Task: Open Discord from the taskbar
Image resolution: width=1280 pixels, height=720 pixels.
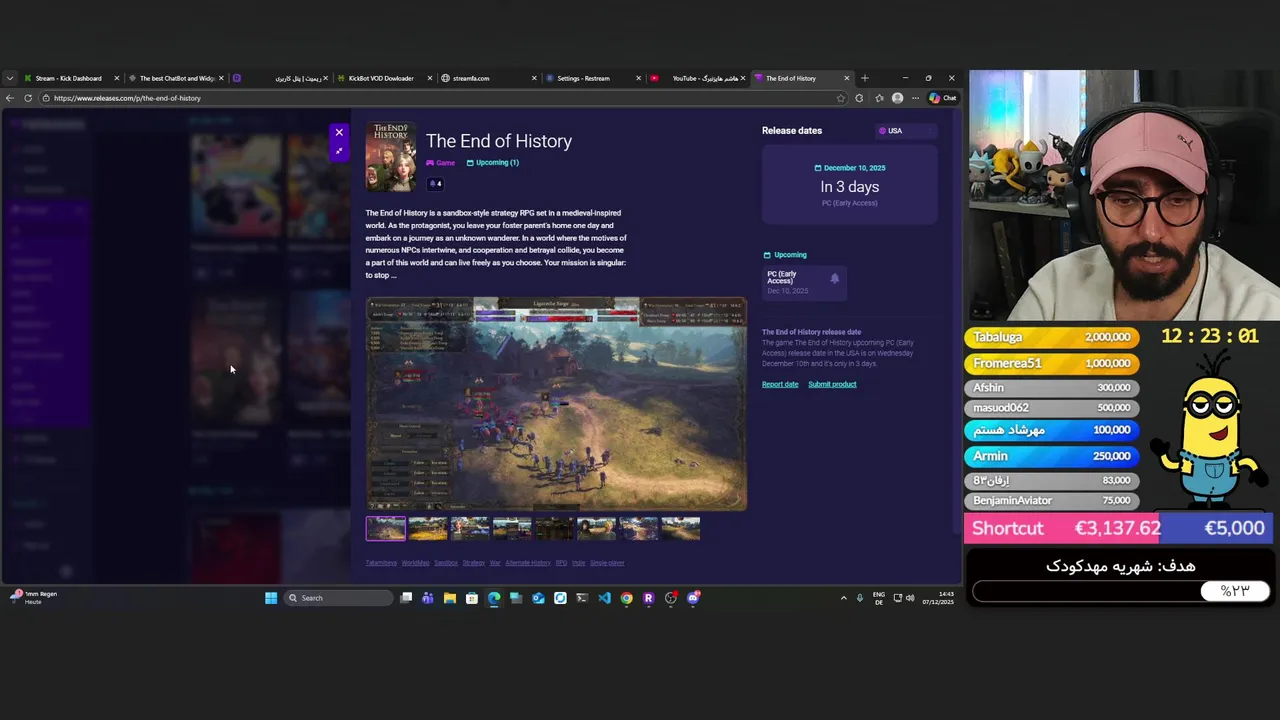Action: click(x=693, y=598)
